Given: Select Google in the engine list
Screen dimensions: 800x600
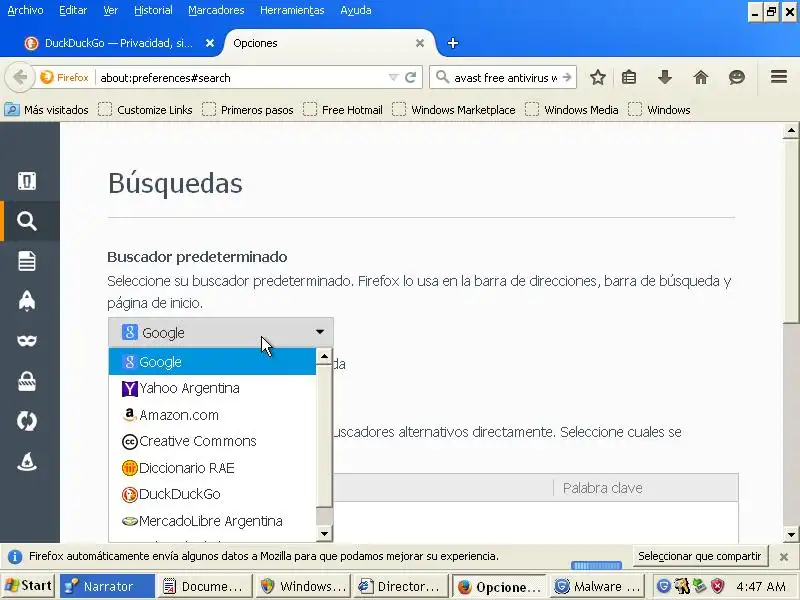Looking at the screenshot, I should pyautogui.click(x=212, y=362).
